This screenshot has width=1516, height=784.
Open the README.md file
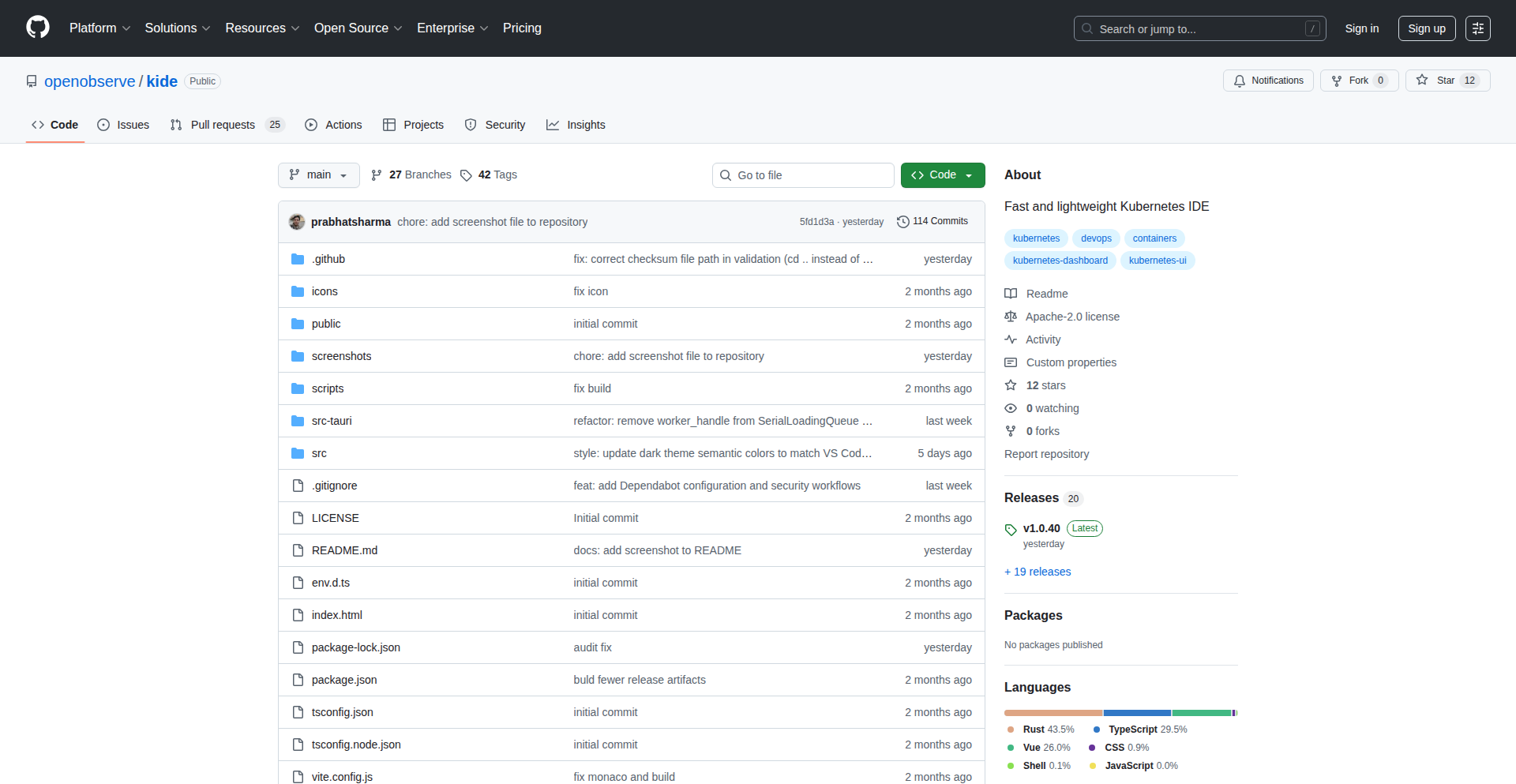pyautogui.click(x=344, y=550)
